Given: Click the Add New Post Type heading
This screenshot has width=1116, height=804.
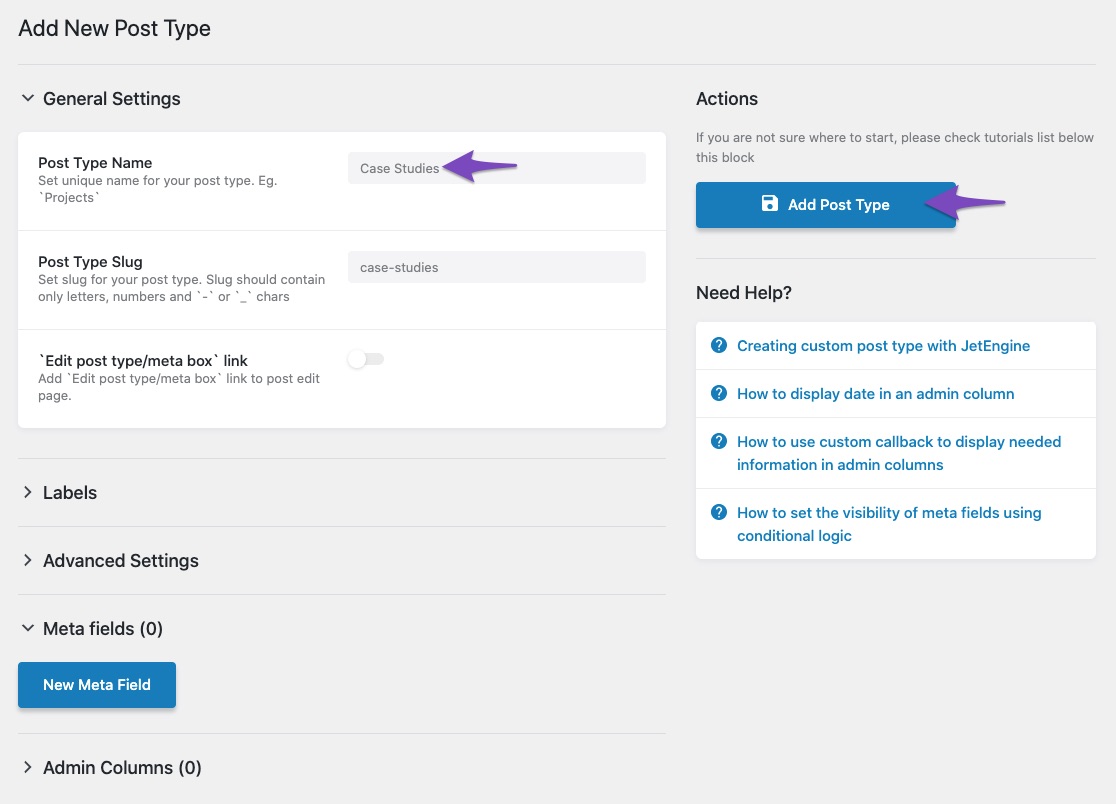Looking at the screenshot, I should coord(115,28).
